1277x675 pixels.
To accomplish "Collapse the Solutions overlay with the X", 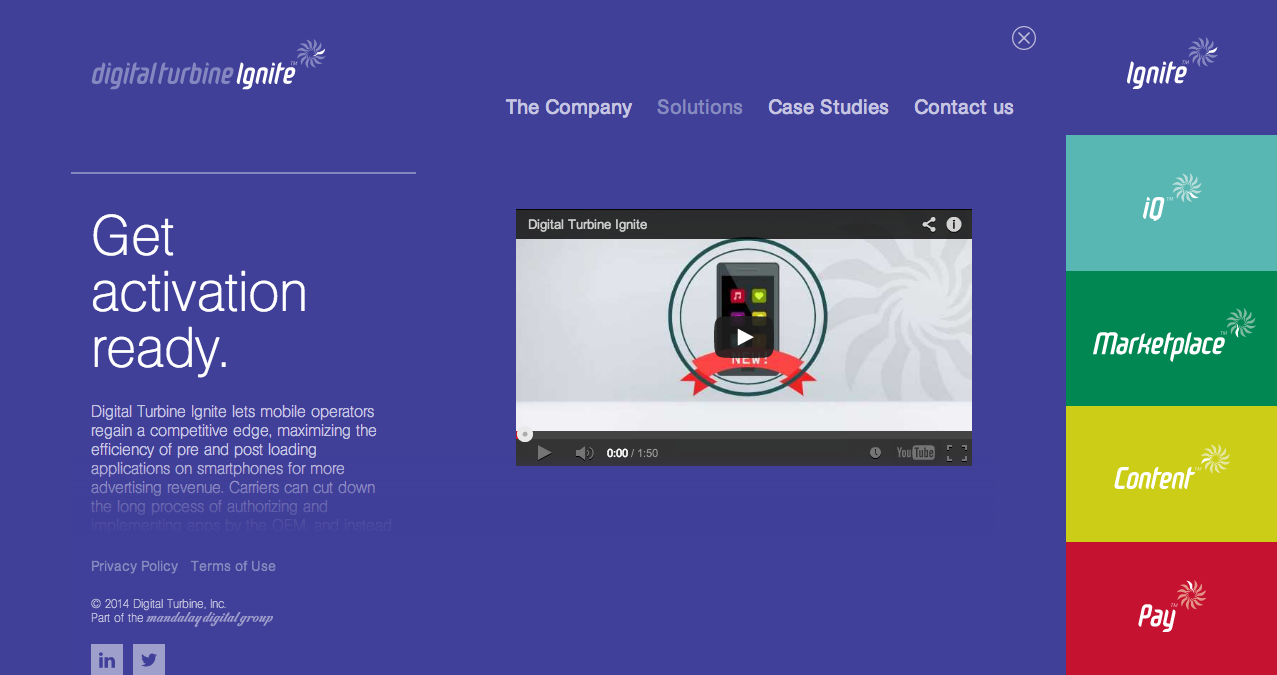I will [1023, 38].
